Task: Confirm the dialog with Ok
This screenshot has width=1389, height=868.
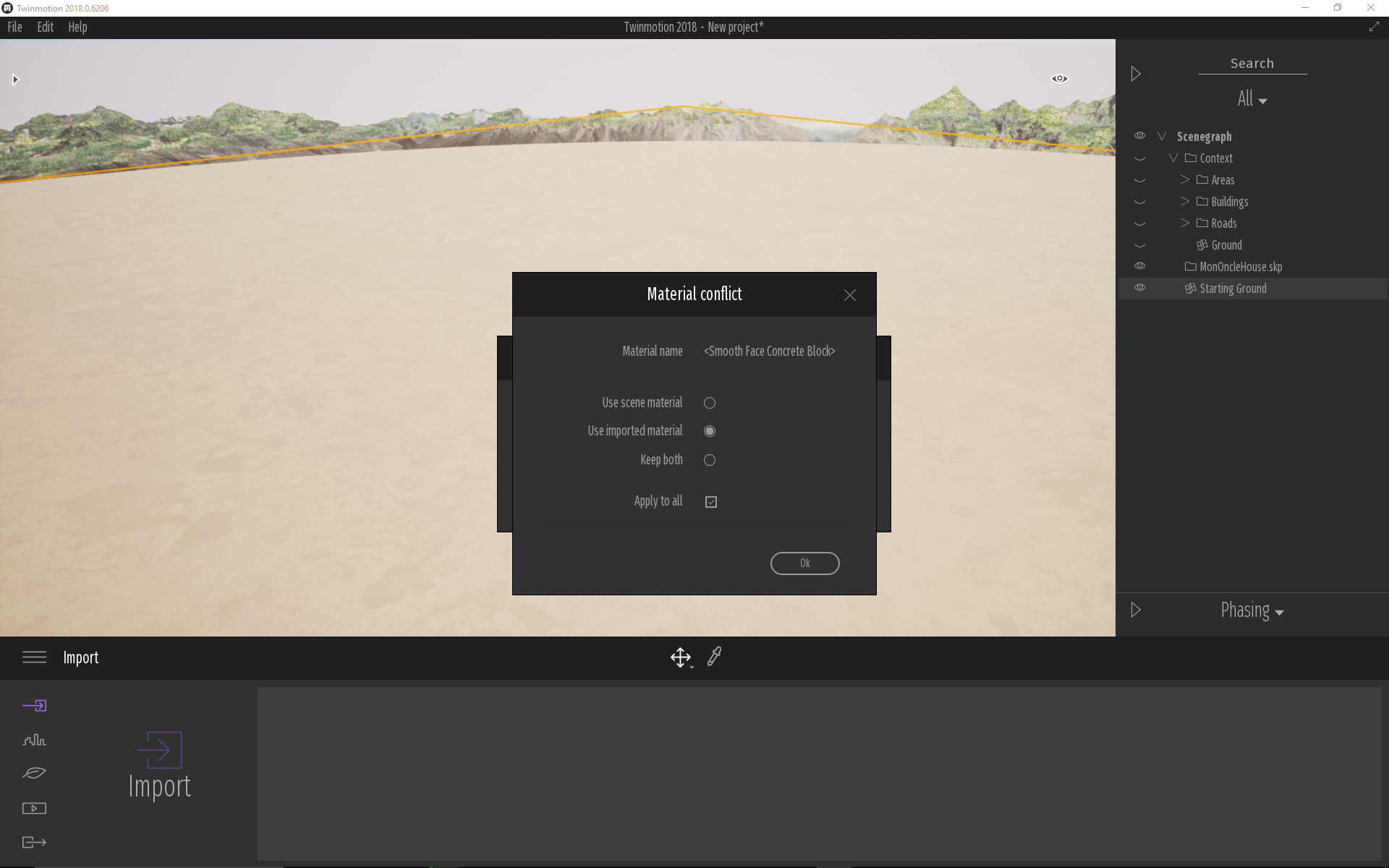Action: 804,563
